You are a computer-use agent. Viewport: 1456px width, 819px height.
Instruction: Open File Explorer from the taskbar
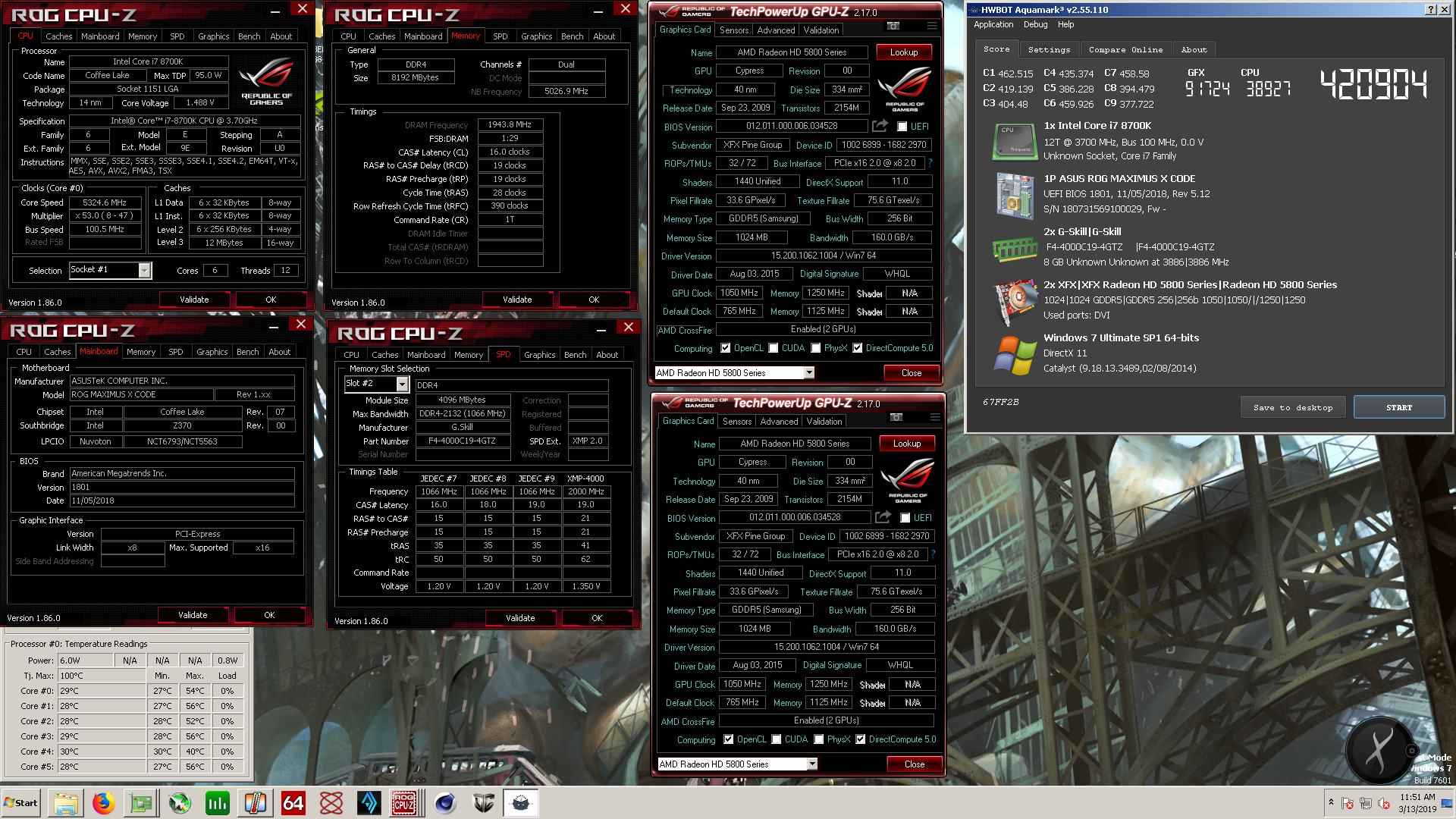66,803
